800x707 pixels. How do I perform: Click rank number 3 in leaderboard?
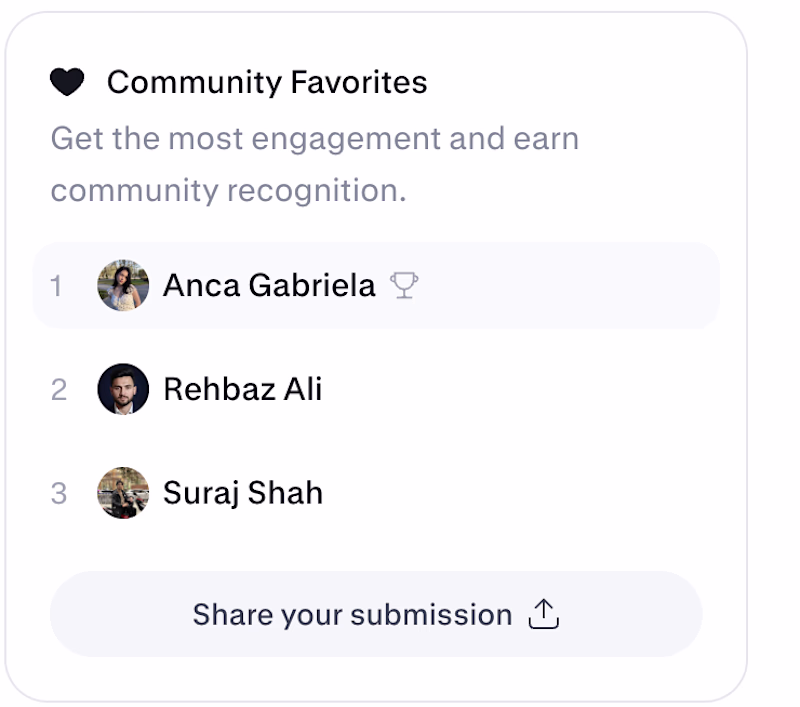coord(59,494)
